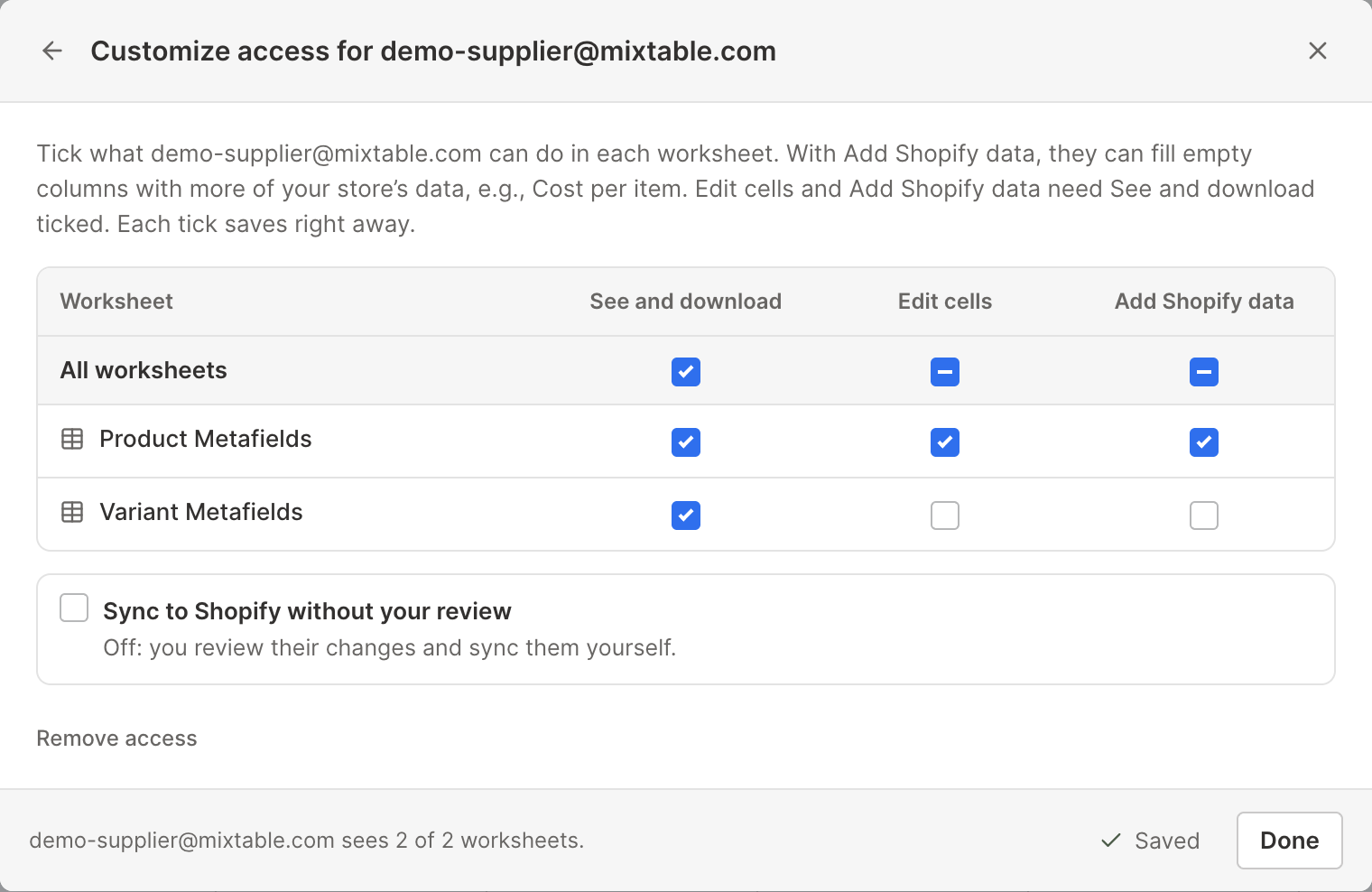1372x892 pixels.
Task: Click the 'Off: you review their changes' description
Action: point(389,648)
